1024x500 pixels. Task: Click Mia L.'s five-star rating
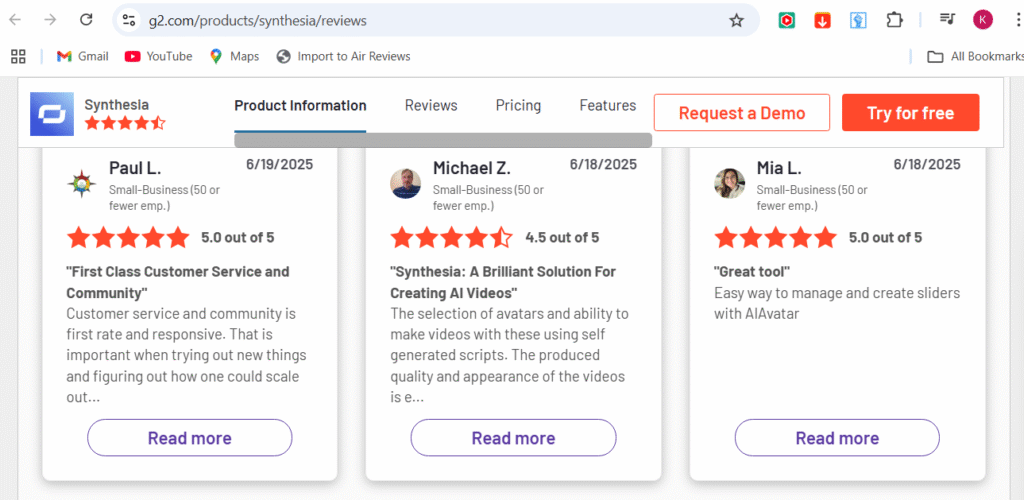[x=775, y=238]
